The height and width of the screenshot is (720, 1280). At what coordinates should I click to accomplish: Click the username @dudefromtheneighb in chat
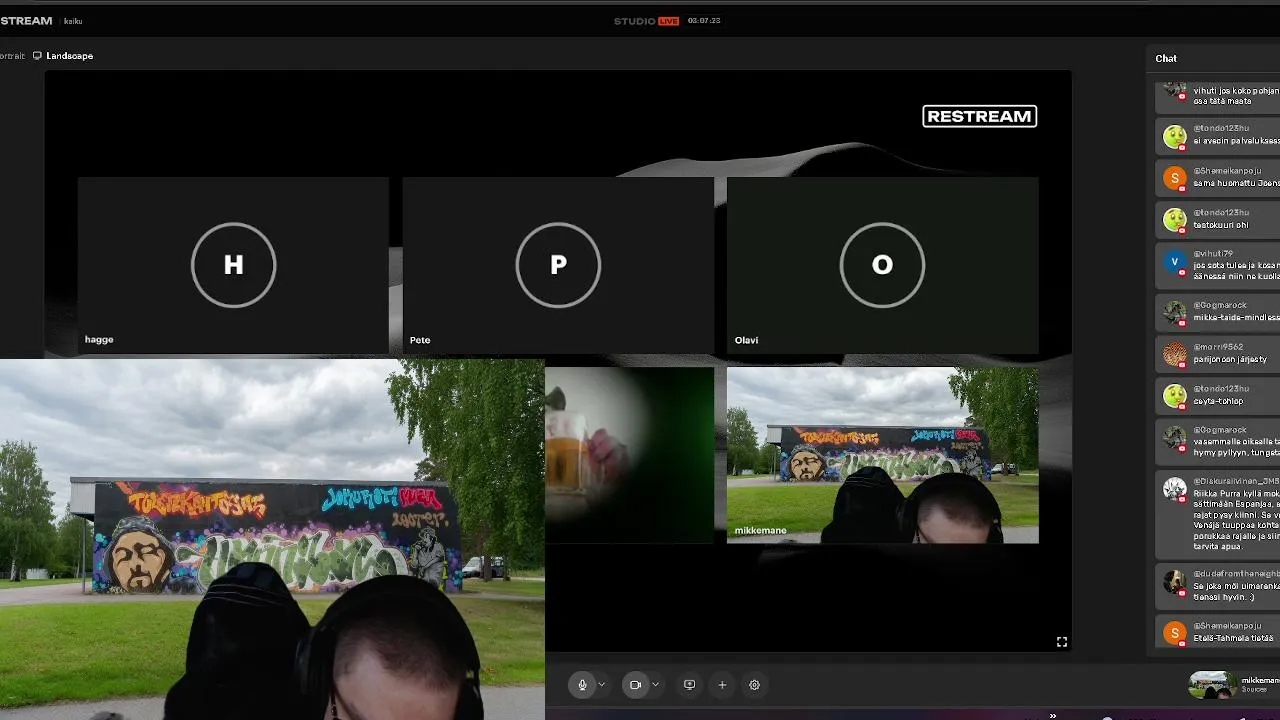pos(1236,573)
